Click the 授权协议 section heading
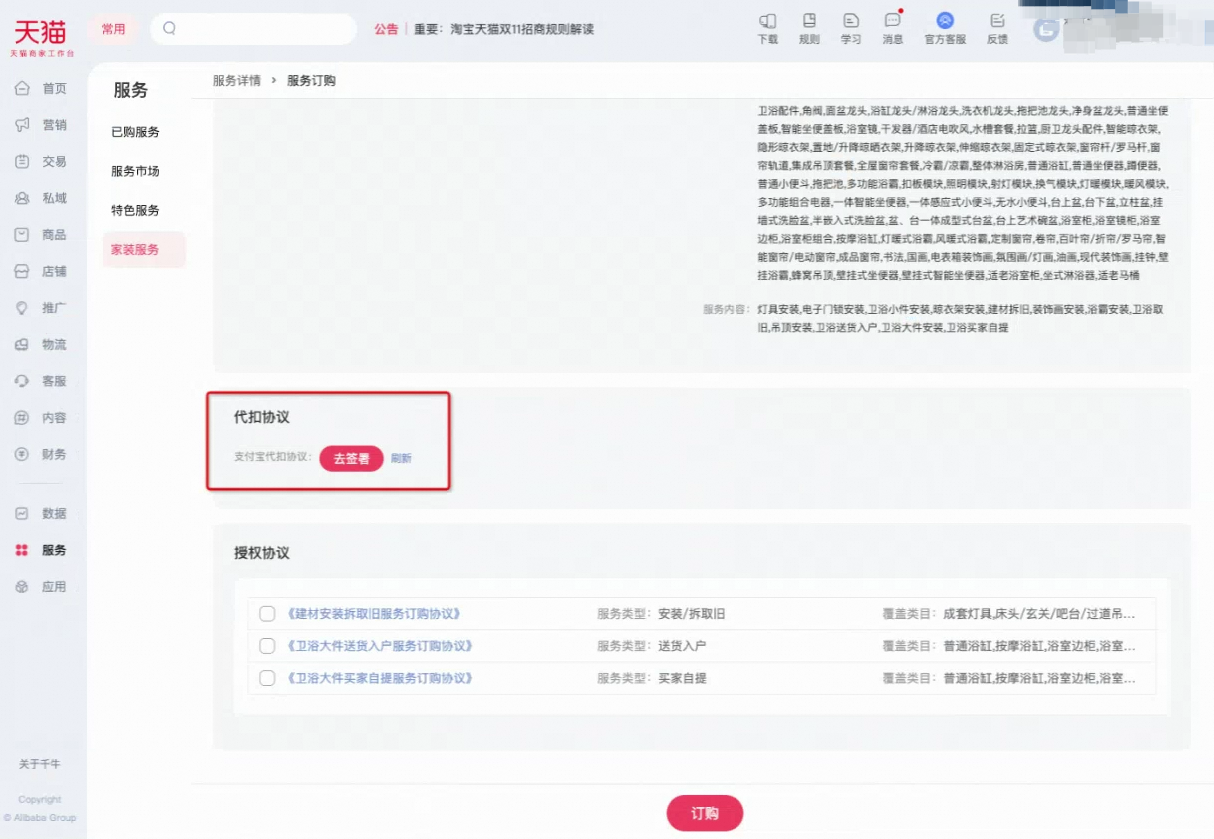1214x839 pixels. pos(262,552)
